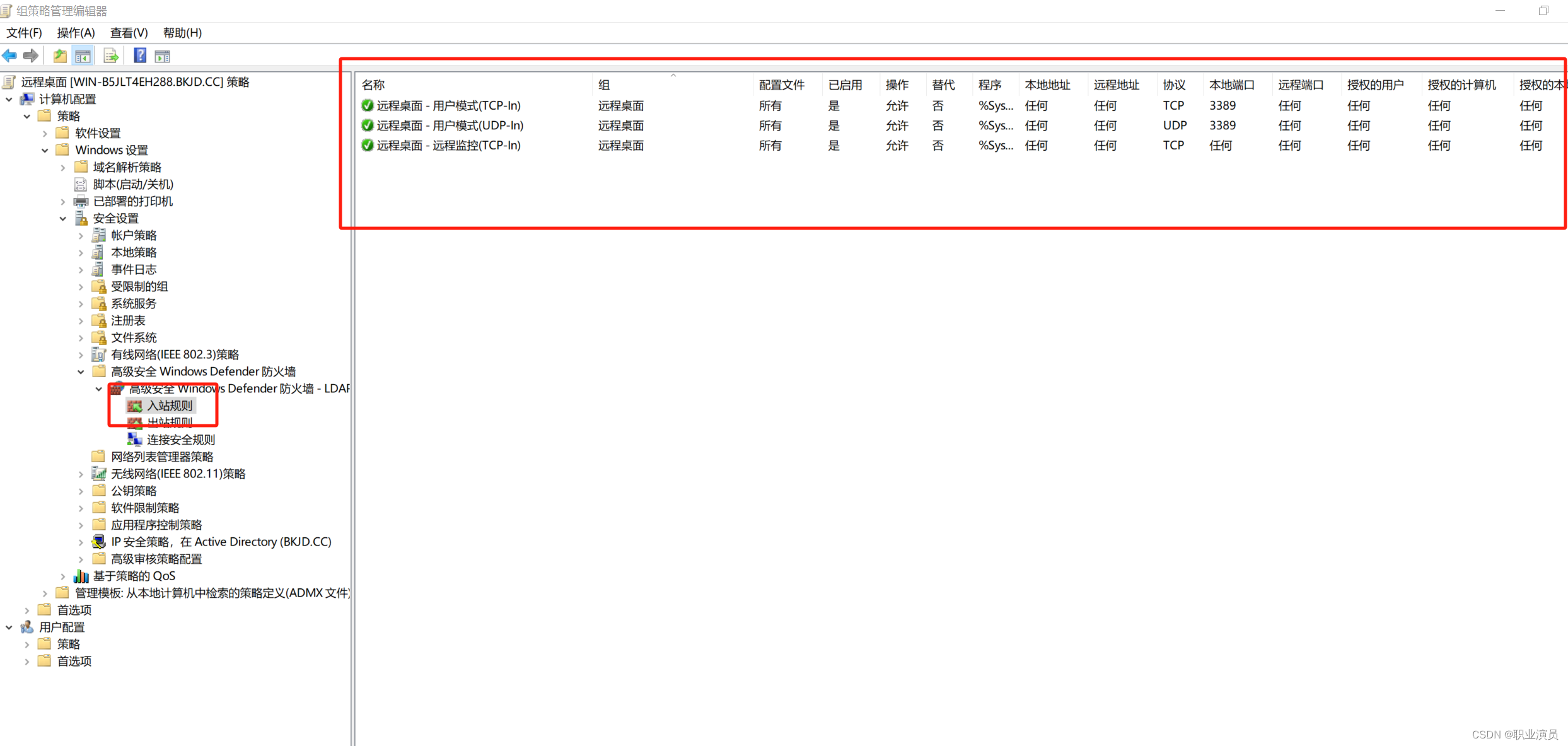Sort list by 名称 column header
This screenshot has height=746, width=1568.
(373, 85)
